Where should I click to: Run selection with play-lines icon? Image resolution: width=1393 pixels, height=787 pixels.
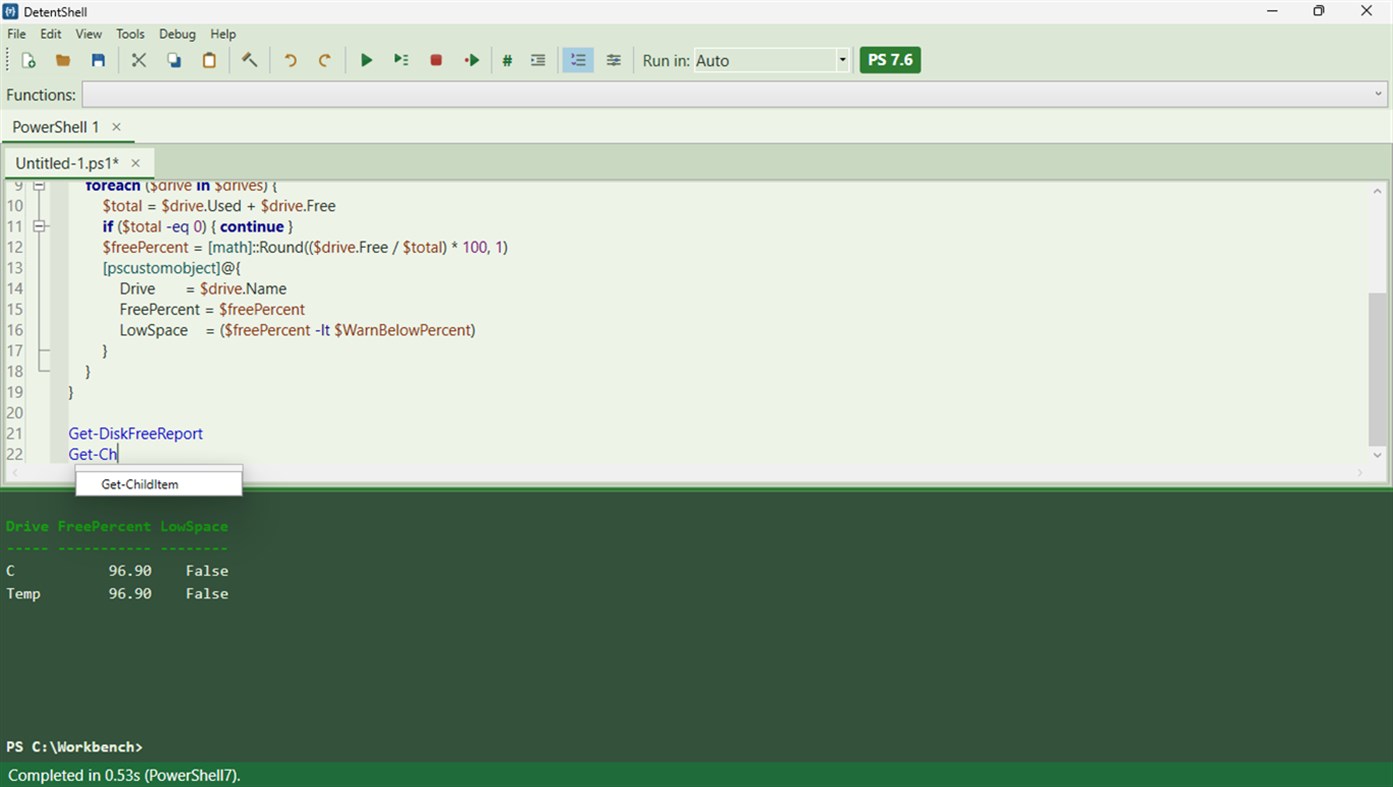(401, 60)
